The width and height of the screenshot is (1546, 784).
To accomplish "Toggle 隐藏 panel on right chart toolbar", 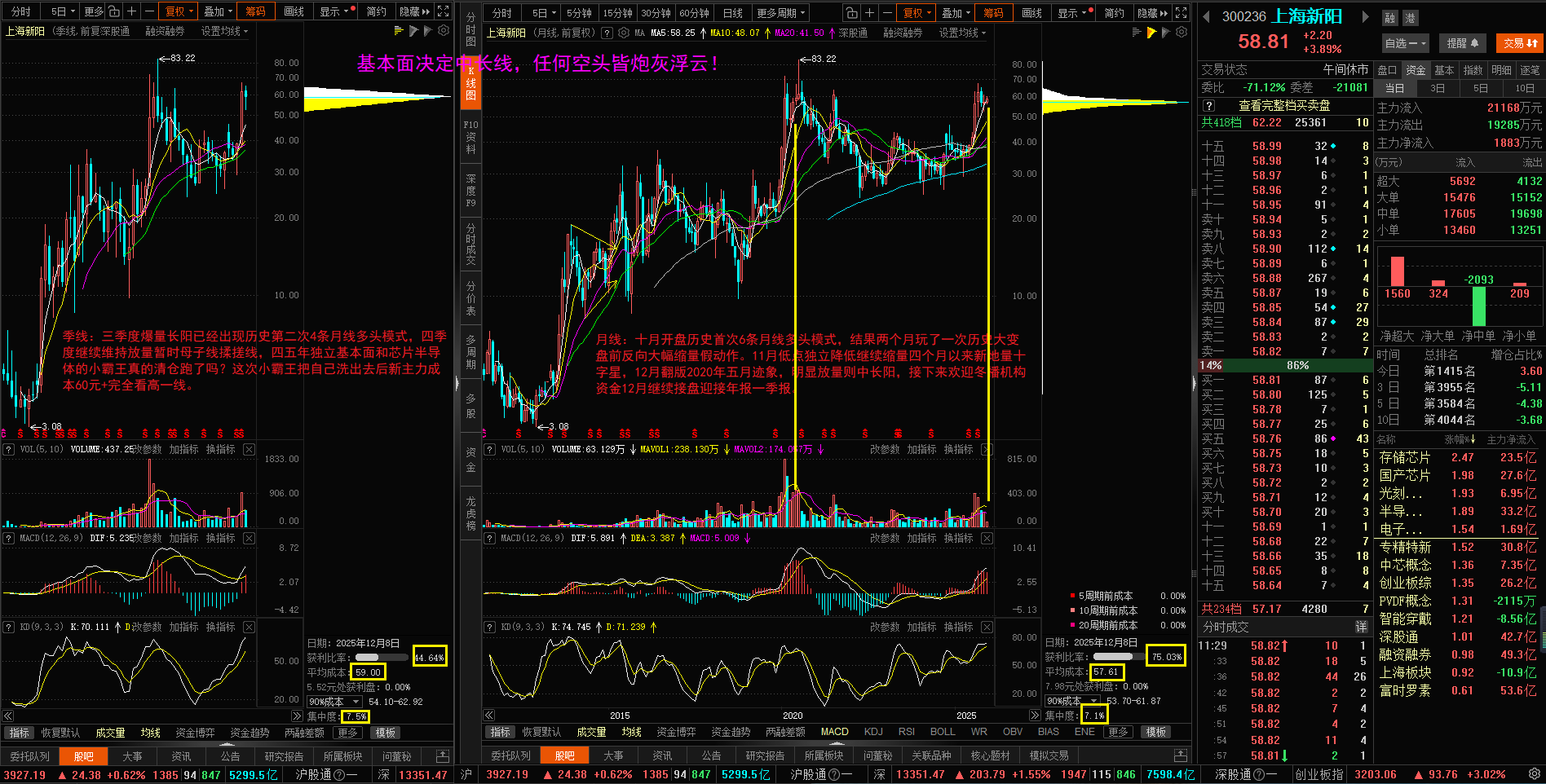I will point(1153,12).
